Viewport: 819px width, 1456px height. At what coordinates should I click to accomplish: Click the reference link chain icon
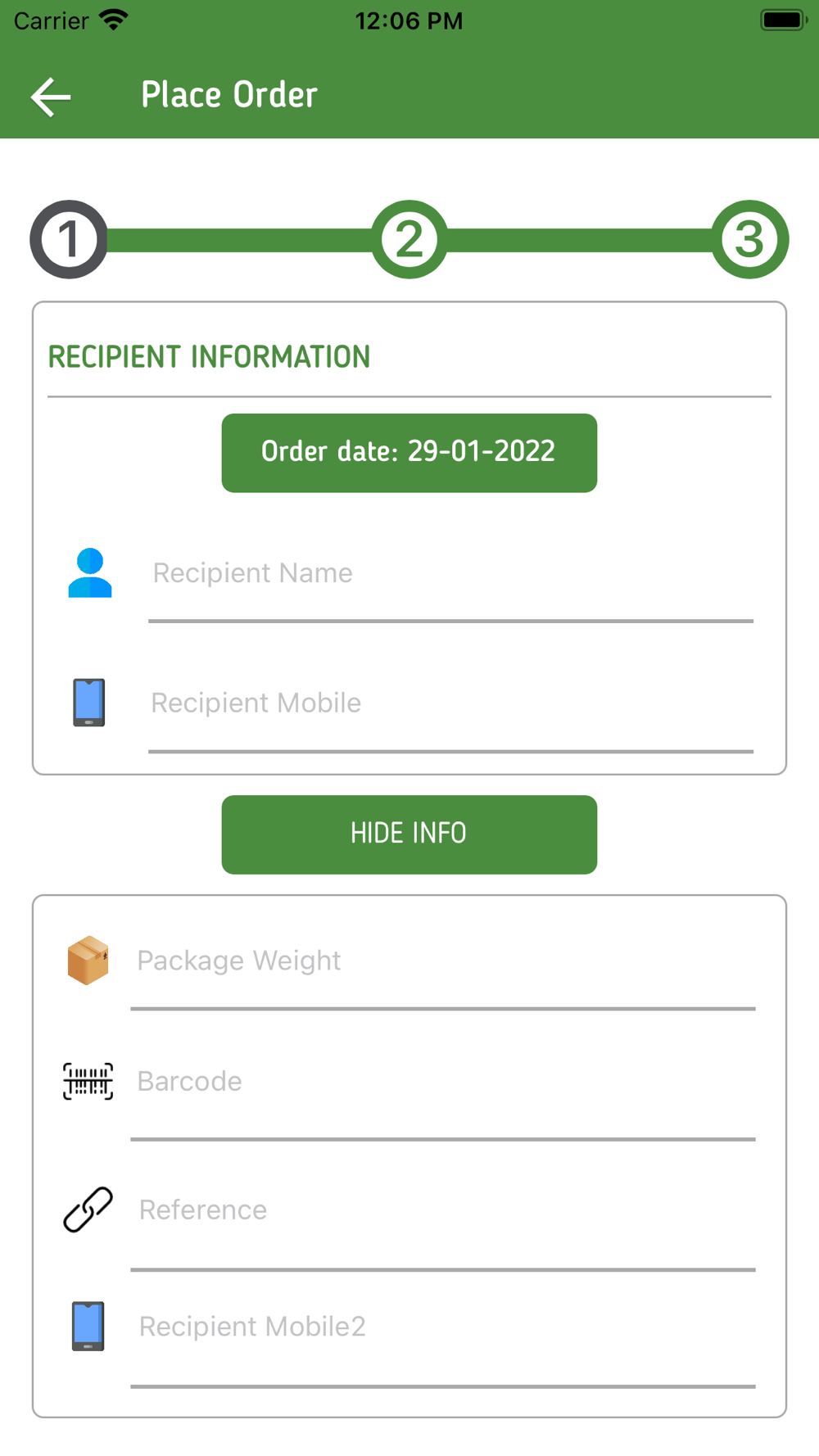(88, 1210)
